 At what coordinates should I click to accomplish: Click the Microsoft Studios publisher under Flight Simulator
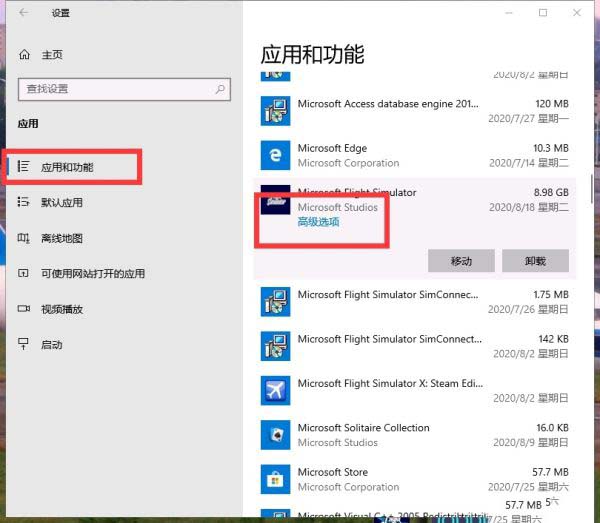338,207
